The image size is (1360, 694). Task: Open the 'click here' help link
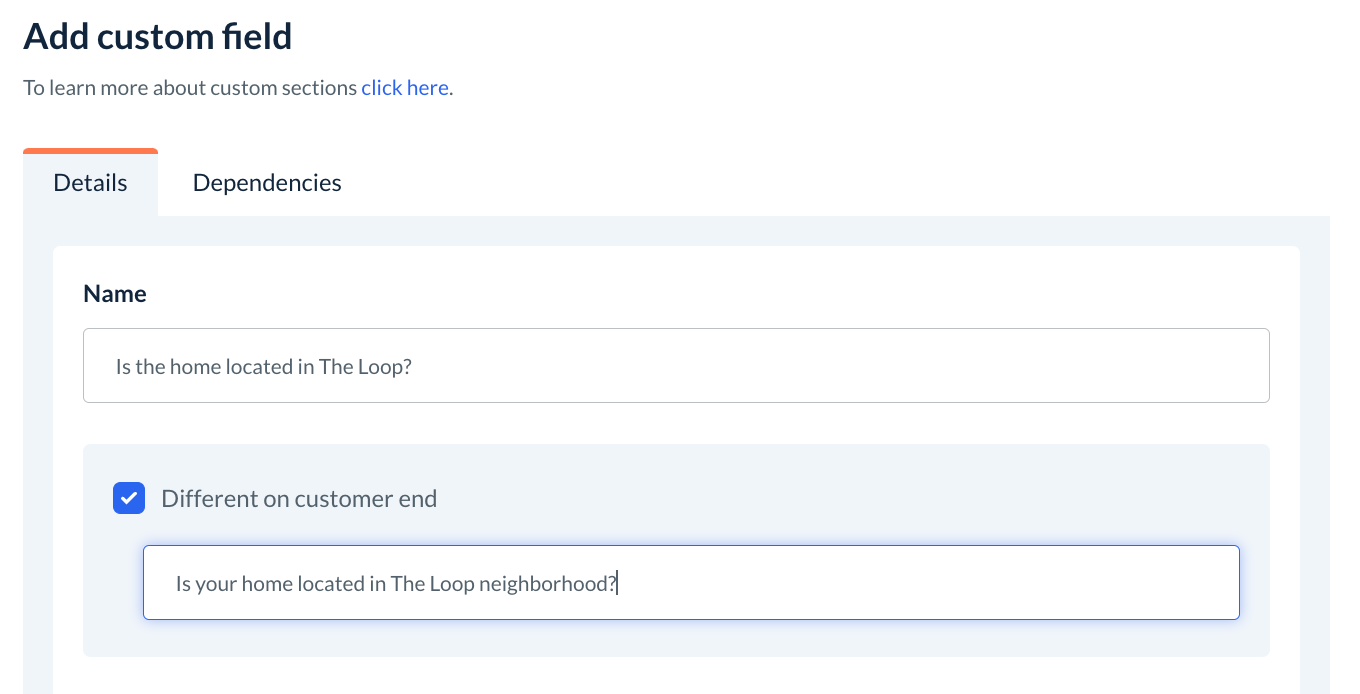point(404,88)
